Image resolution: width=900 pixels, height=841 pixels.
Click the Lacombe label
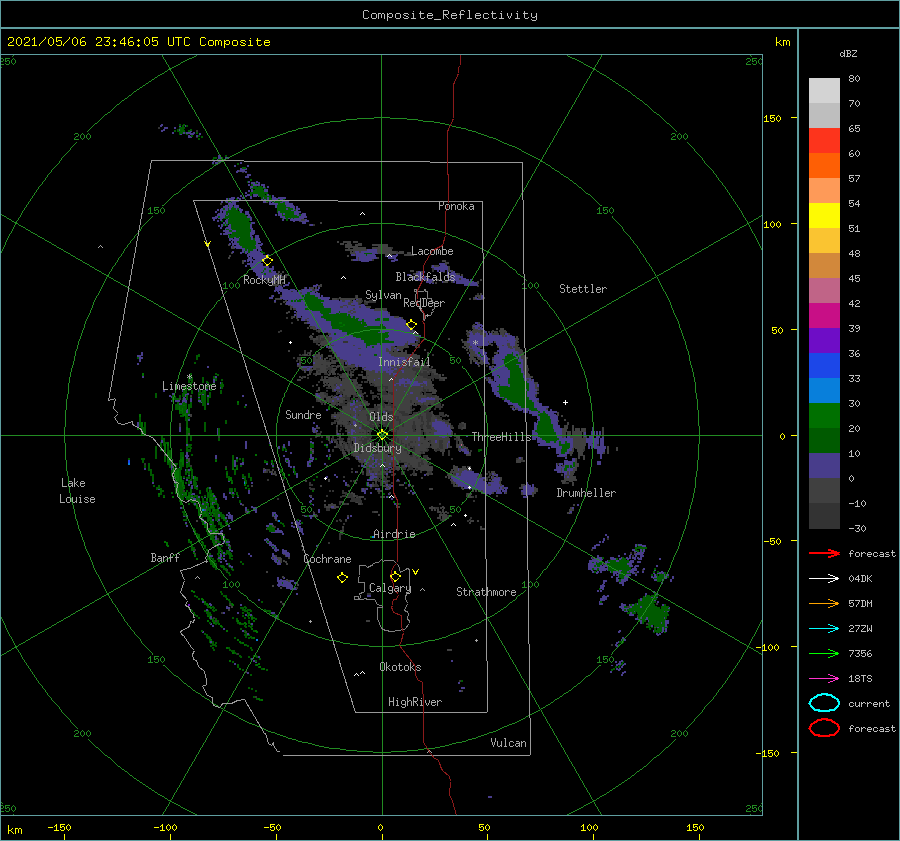(432, 251)
